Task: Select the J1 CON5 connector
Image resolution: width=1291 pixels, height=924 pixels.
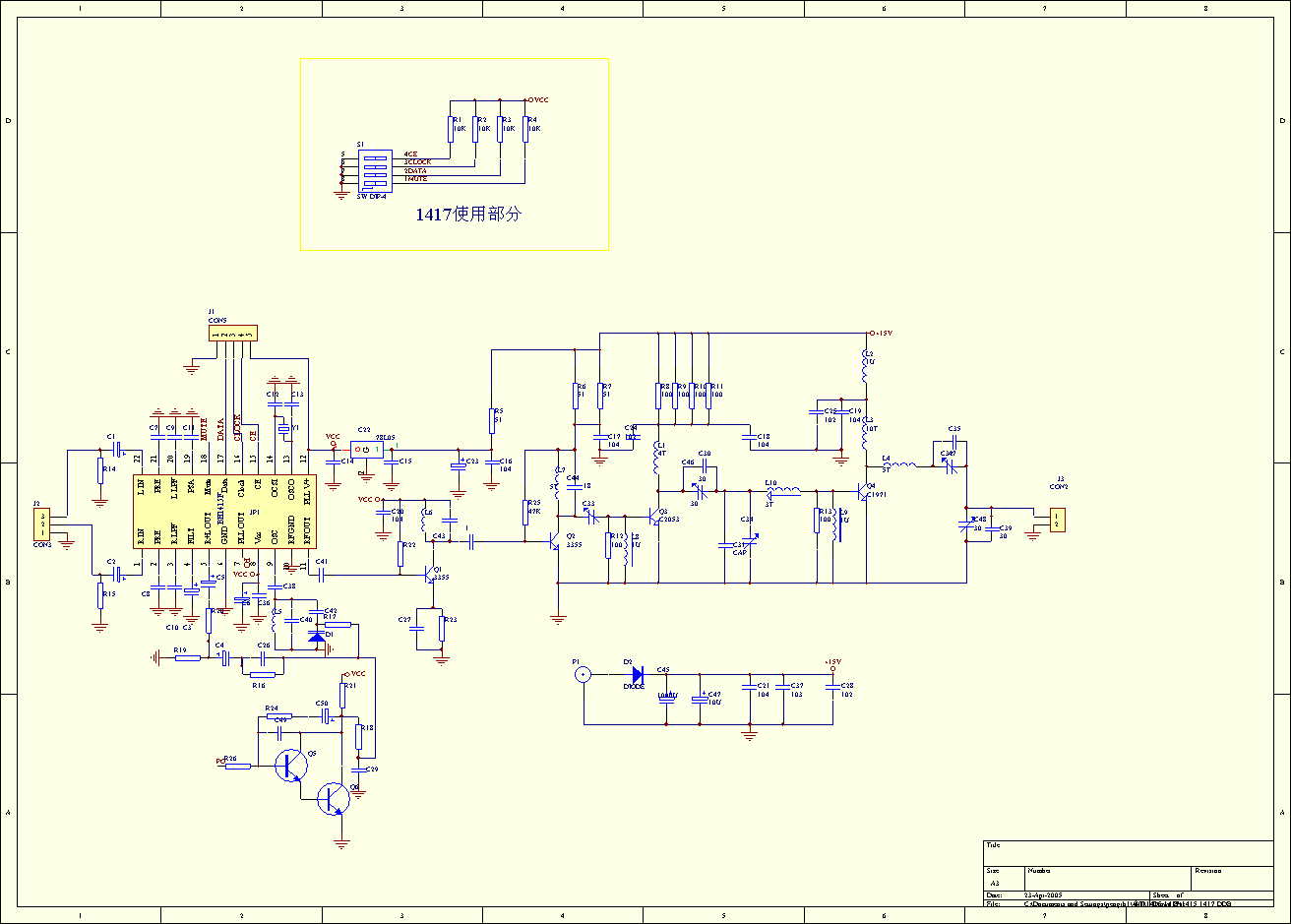Action: (x=232, y=334)
